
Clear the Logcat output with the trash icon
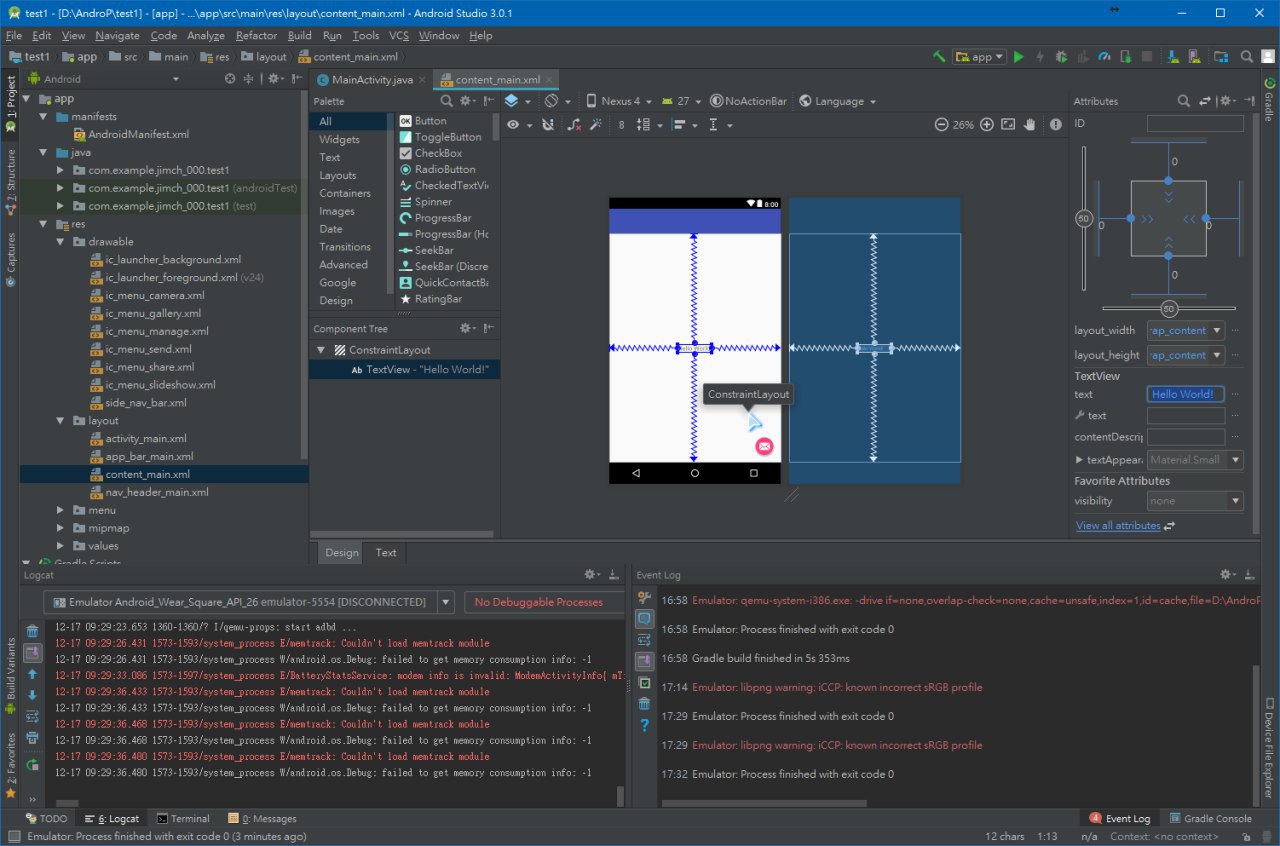pos(32,631)
